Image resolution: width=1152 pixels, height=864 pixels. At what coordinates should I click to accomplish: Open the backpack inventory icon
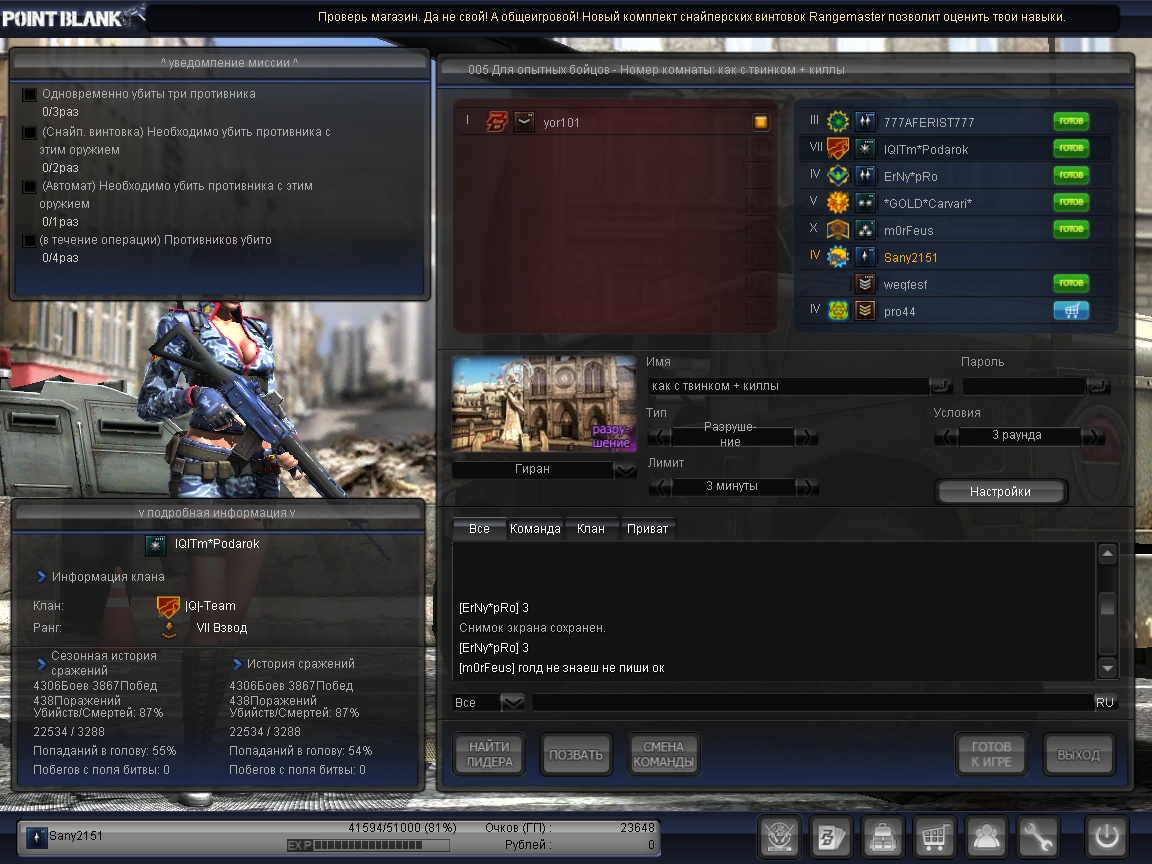click(x=882, y=836)
